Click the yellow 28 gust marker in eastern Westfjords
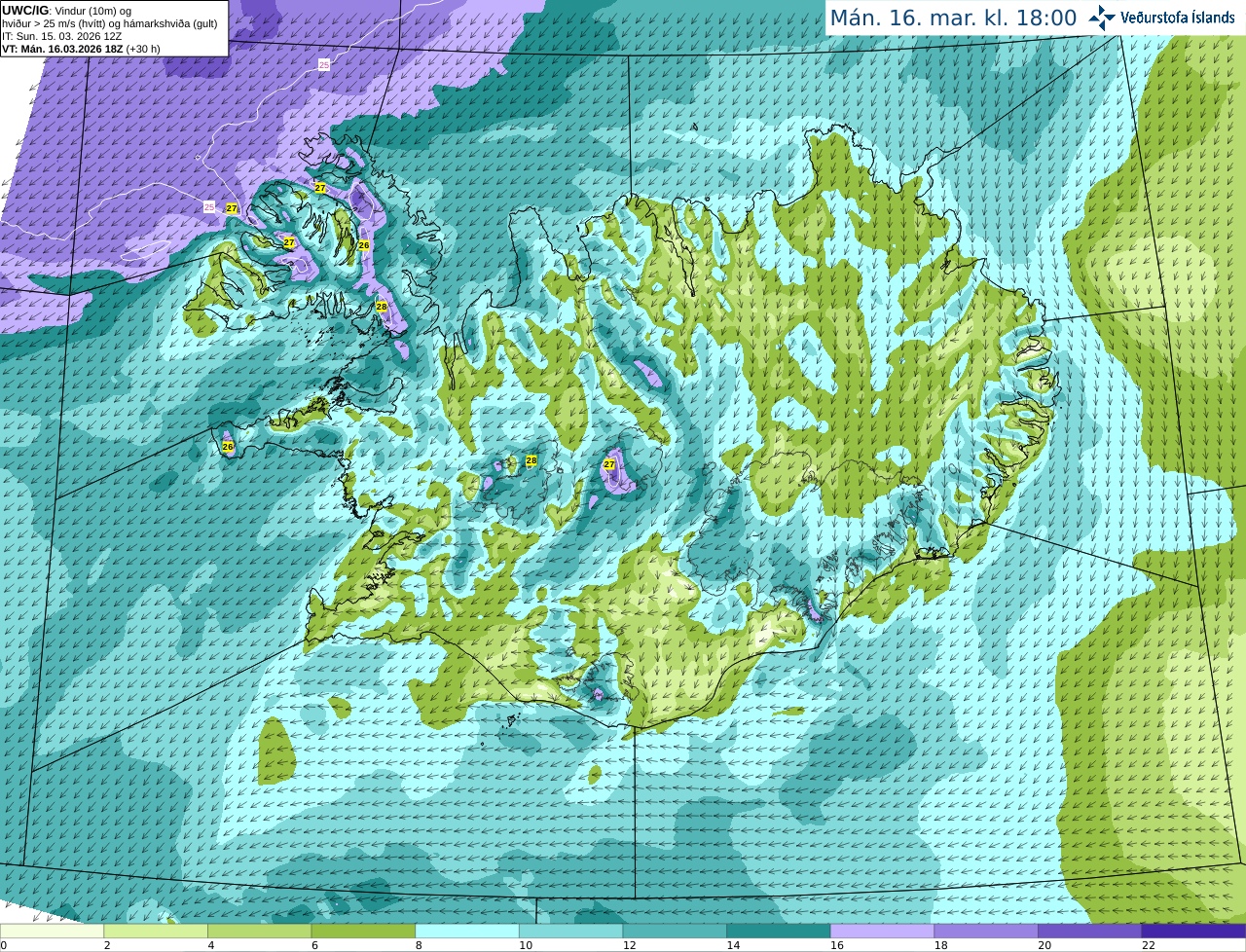 tap(382, 307)
